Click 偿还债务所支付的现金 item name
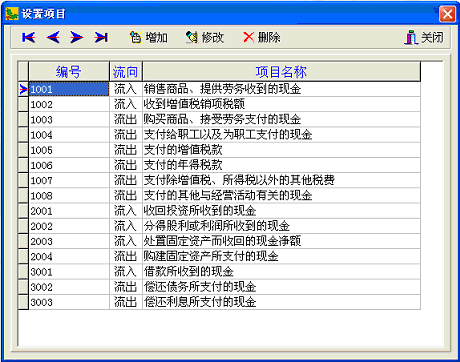Image resolution: width=460 pixels, height=362 pixels. [200, 287]
